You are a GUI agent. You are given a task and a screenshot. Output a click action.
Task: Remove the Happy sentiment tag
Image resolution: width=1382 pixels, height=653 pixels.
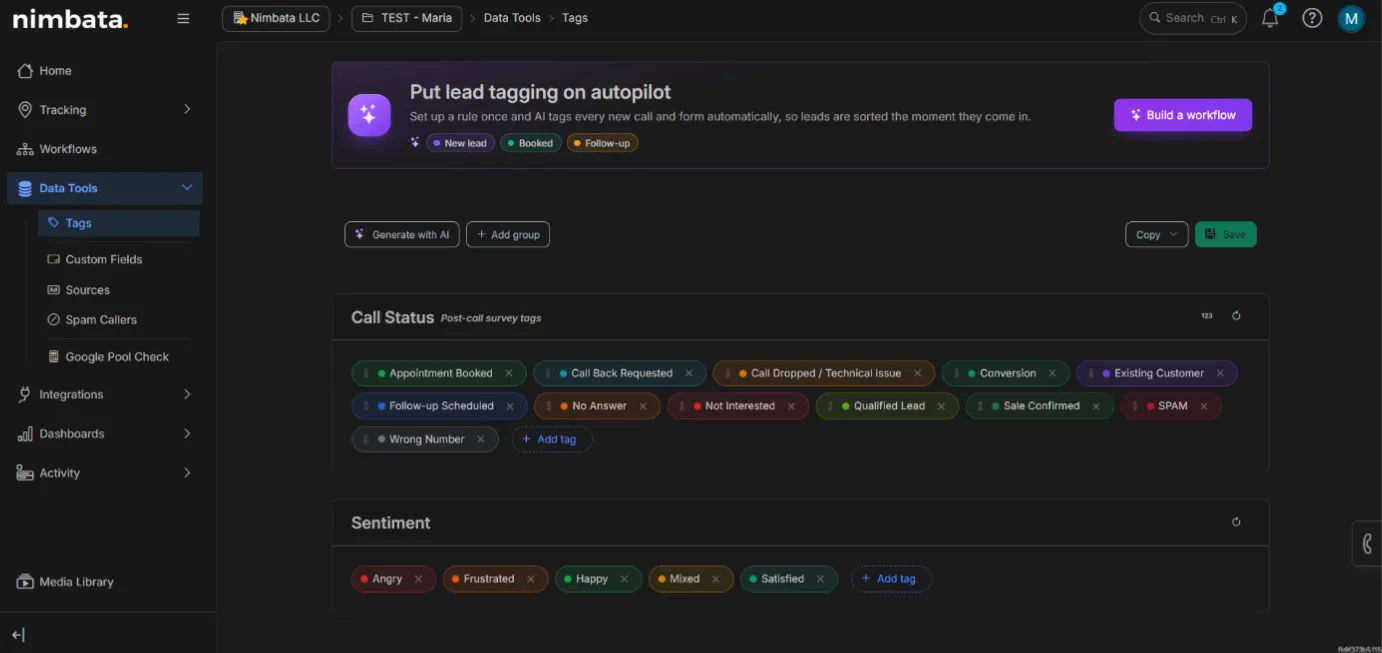pyautogui.click(x=624, y=579)
